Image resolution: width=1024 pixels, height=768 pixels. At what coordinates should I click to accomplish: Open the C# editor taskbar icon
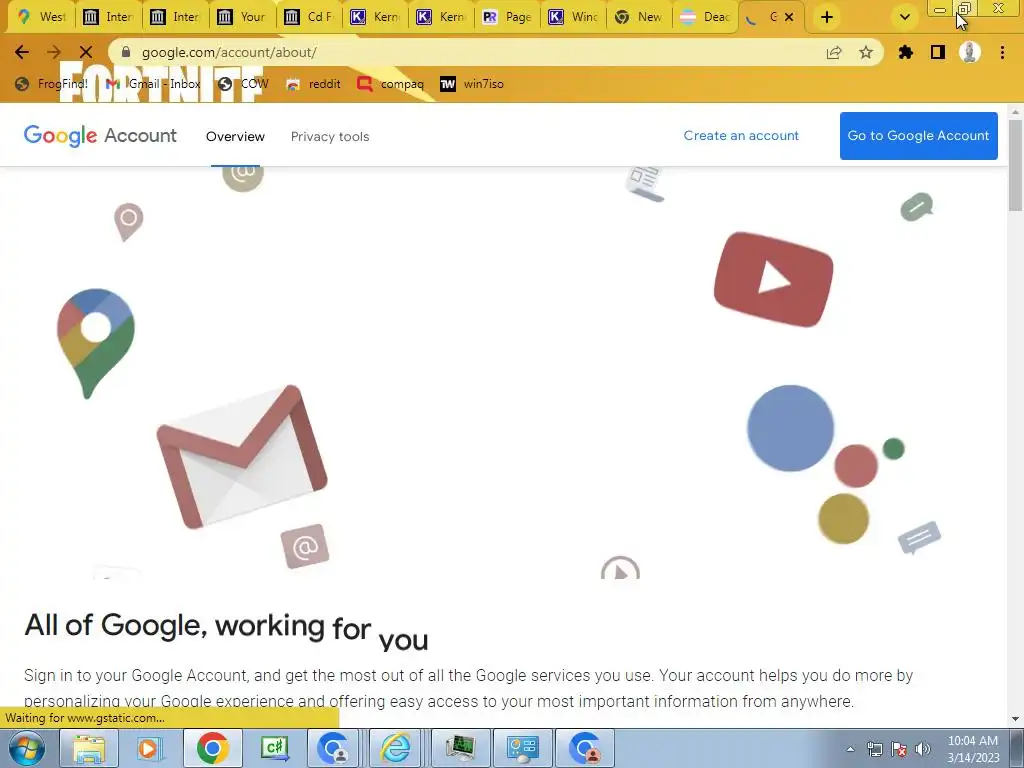274,748
